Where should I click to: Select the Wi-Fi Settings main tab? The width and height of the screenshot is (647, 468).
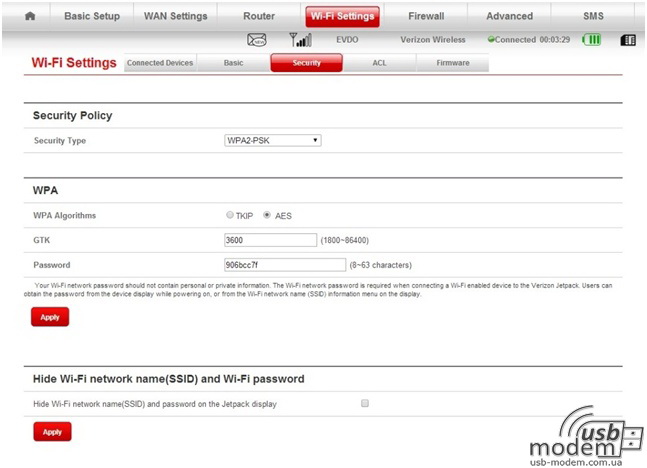[342, 17]
